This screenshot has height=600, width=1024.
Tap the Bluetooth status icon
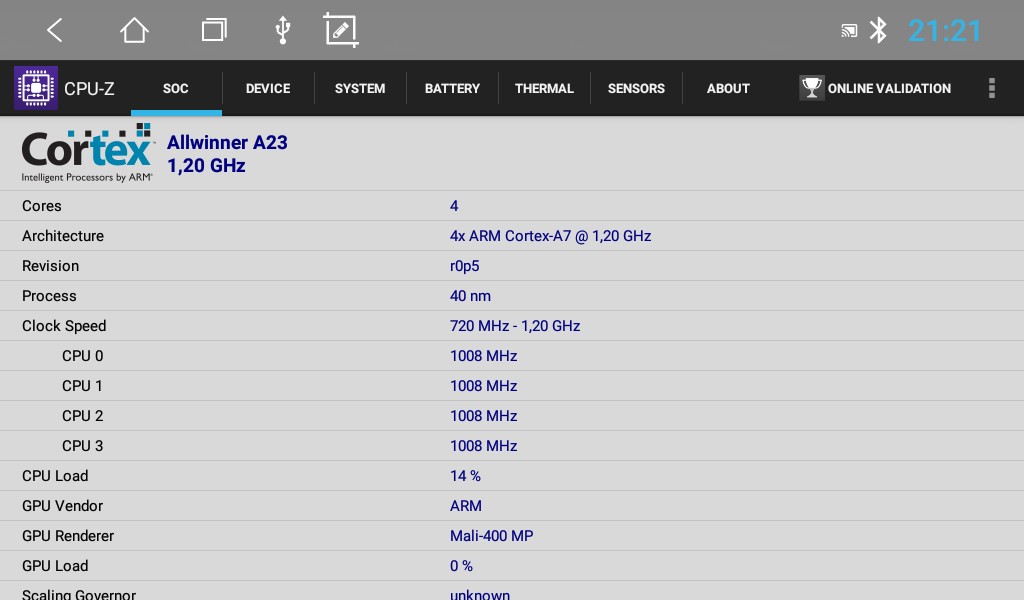878,30
